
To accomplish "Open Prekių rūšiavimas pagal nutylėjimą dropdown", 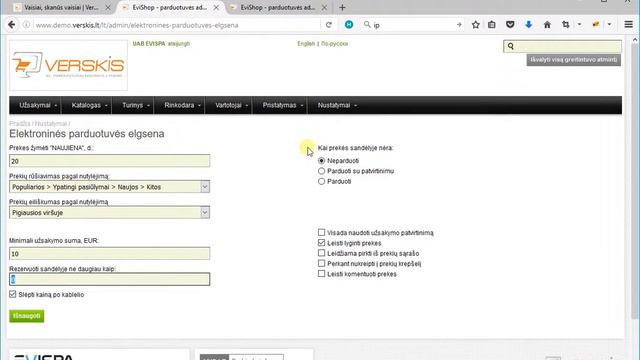I will [109, 187].
